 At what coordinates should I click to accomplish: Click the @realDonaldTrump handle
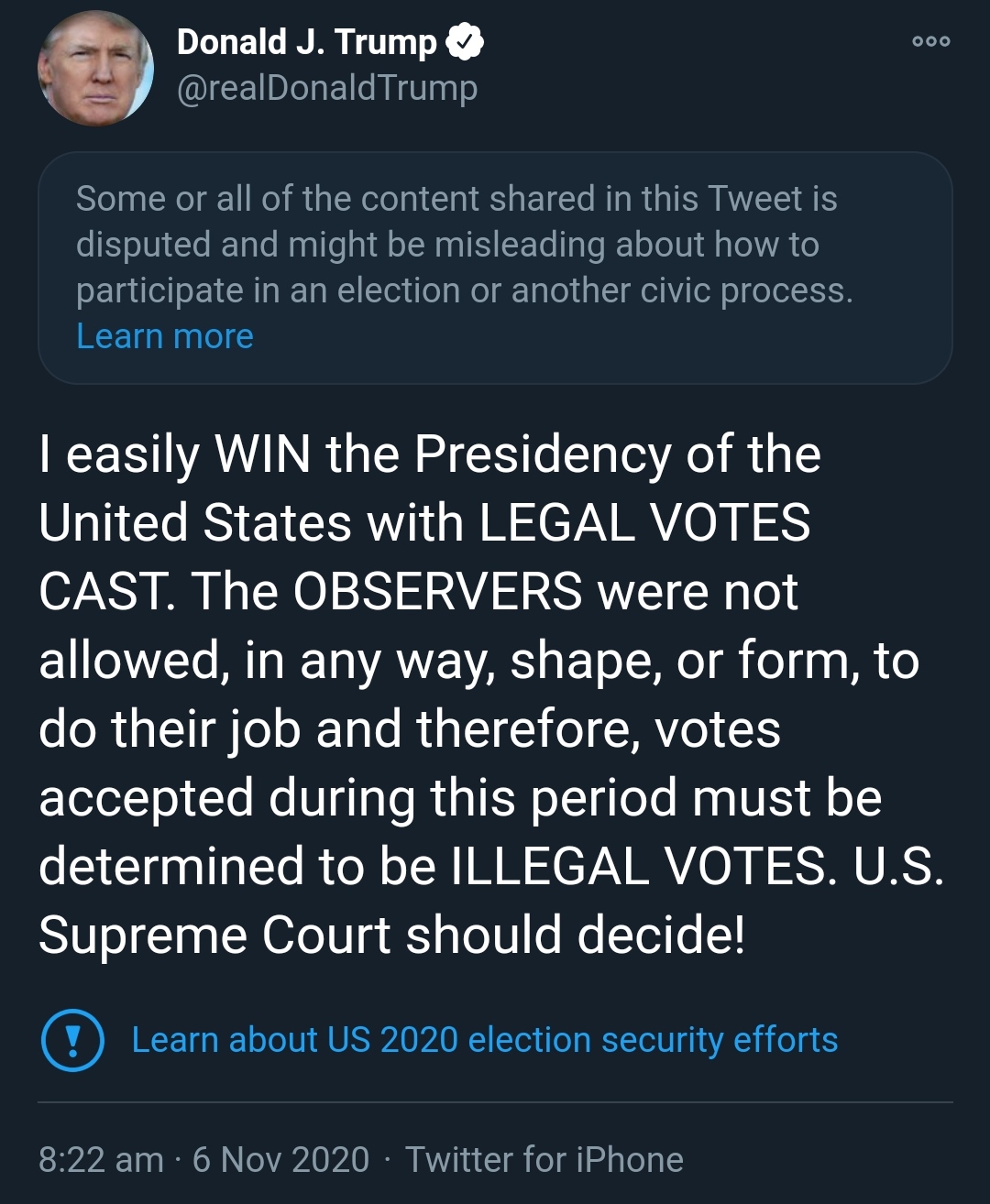click(326, 88)
